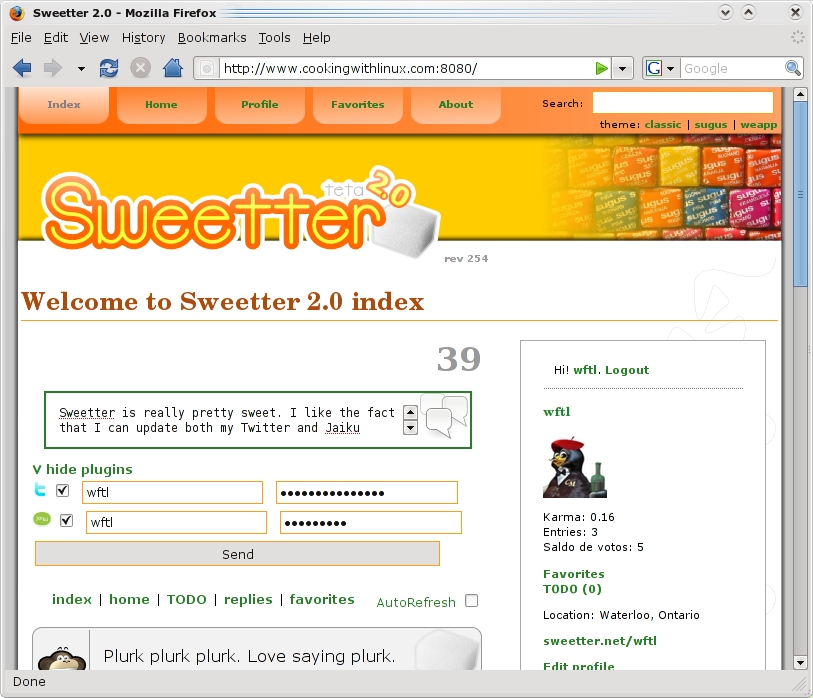Click the green Go arrow in address bar
Image resolution: width=813 pixels, height=698 pixels.
point(601,68)
